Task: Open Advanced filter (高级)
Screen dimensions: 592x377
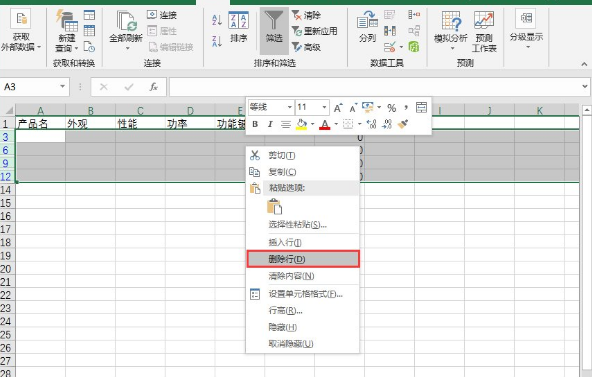Action: 306,47
